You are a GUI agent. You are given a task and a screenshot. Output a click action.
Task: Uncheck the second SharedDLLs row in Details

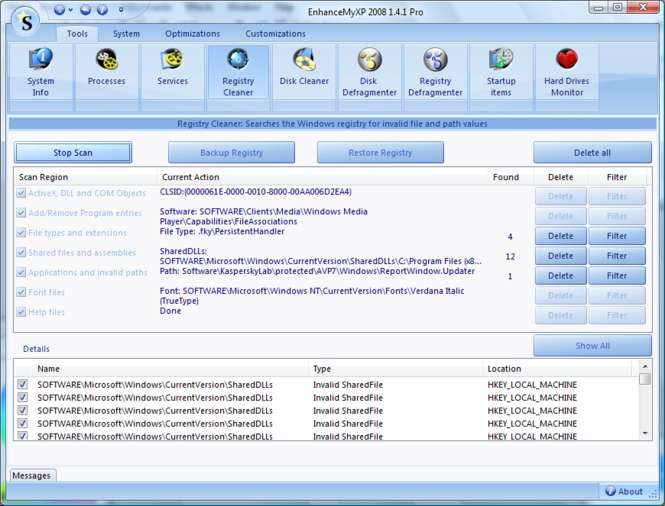coord(22,397)
